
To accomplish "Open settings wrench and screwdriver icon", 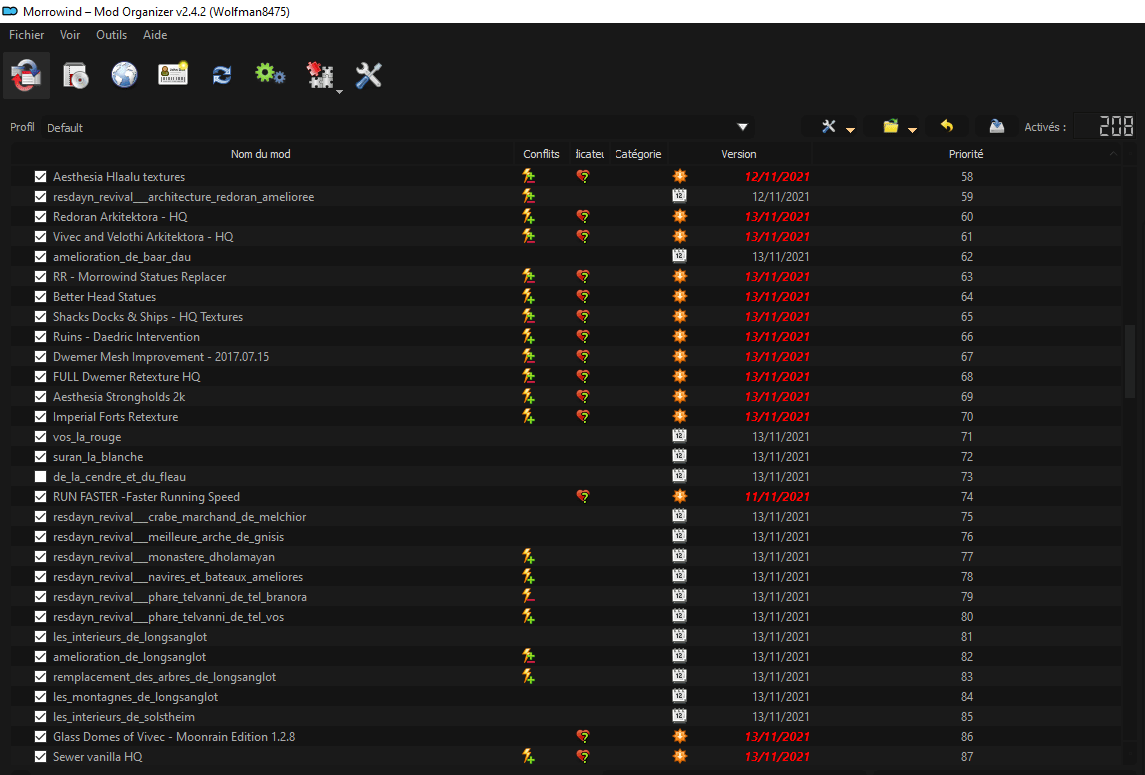I will 369,75.
